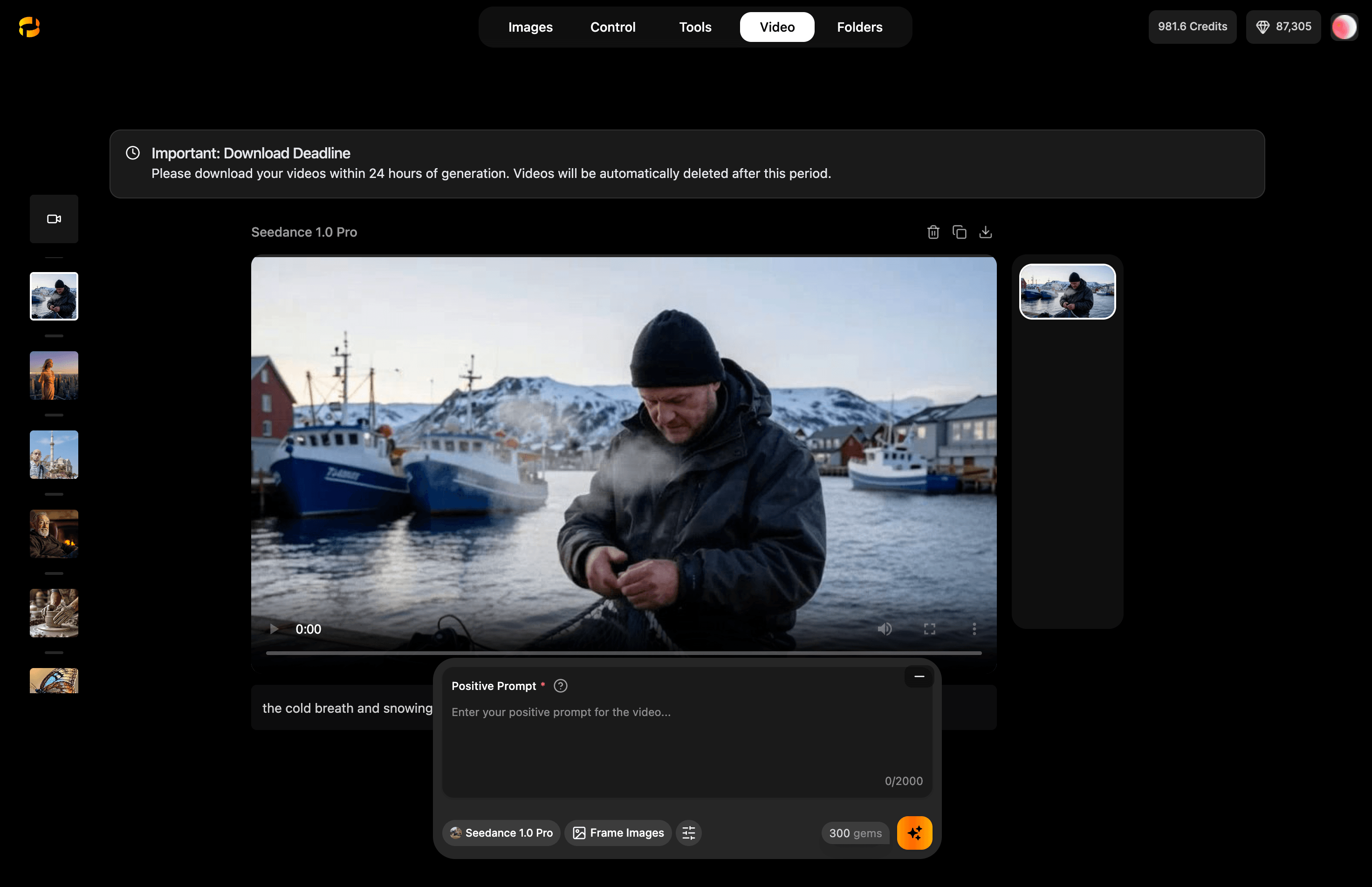1372x887 pixels.
Task: Toggle fullscreen on the video player
Action: pos(929,628)
